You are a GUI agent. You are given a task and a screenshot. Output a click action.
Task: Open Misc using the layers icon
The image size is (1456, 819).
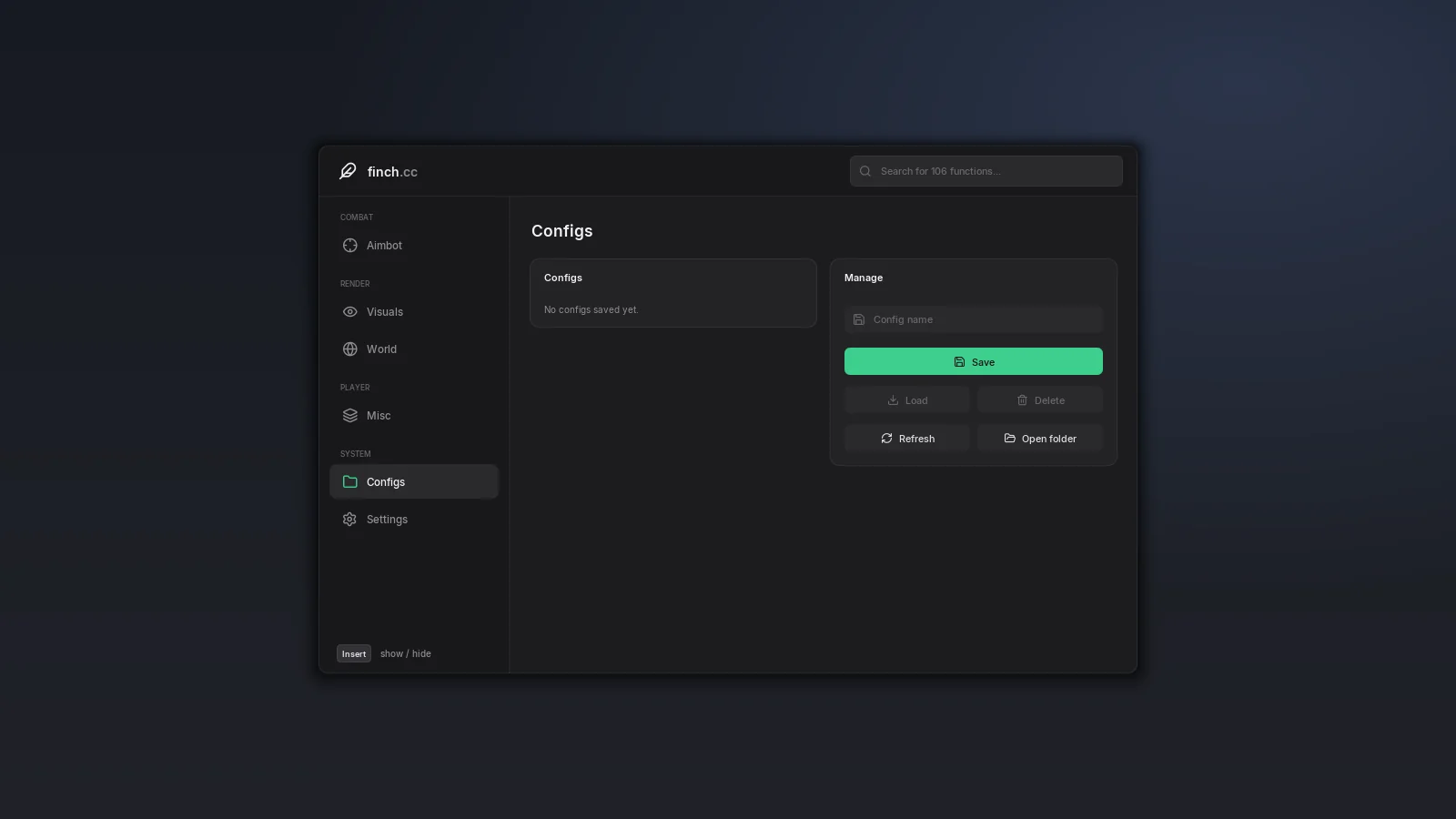click(349, 416)
